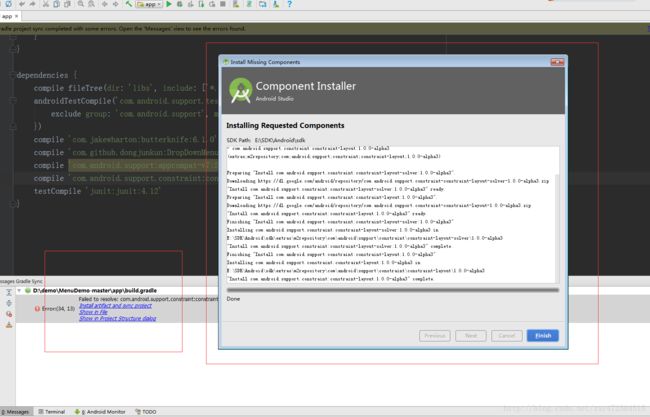Close the Install Missing Components dialog
This screenshot has height=417, width=650.
[557, 62]
